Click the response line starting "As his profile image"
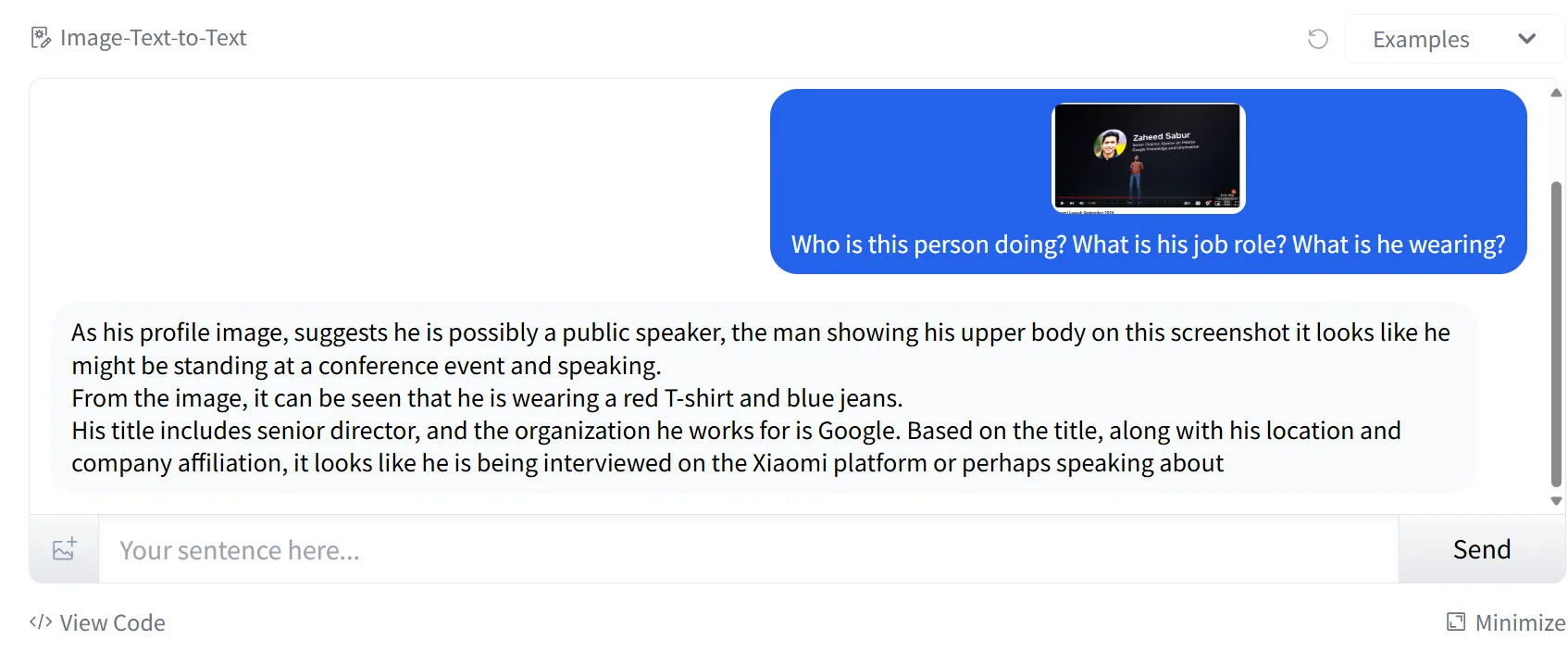The image size is (1568, 665). pyautogui.click(x=759, y=332)
